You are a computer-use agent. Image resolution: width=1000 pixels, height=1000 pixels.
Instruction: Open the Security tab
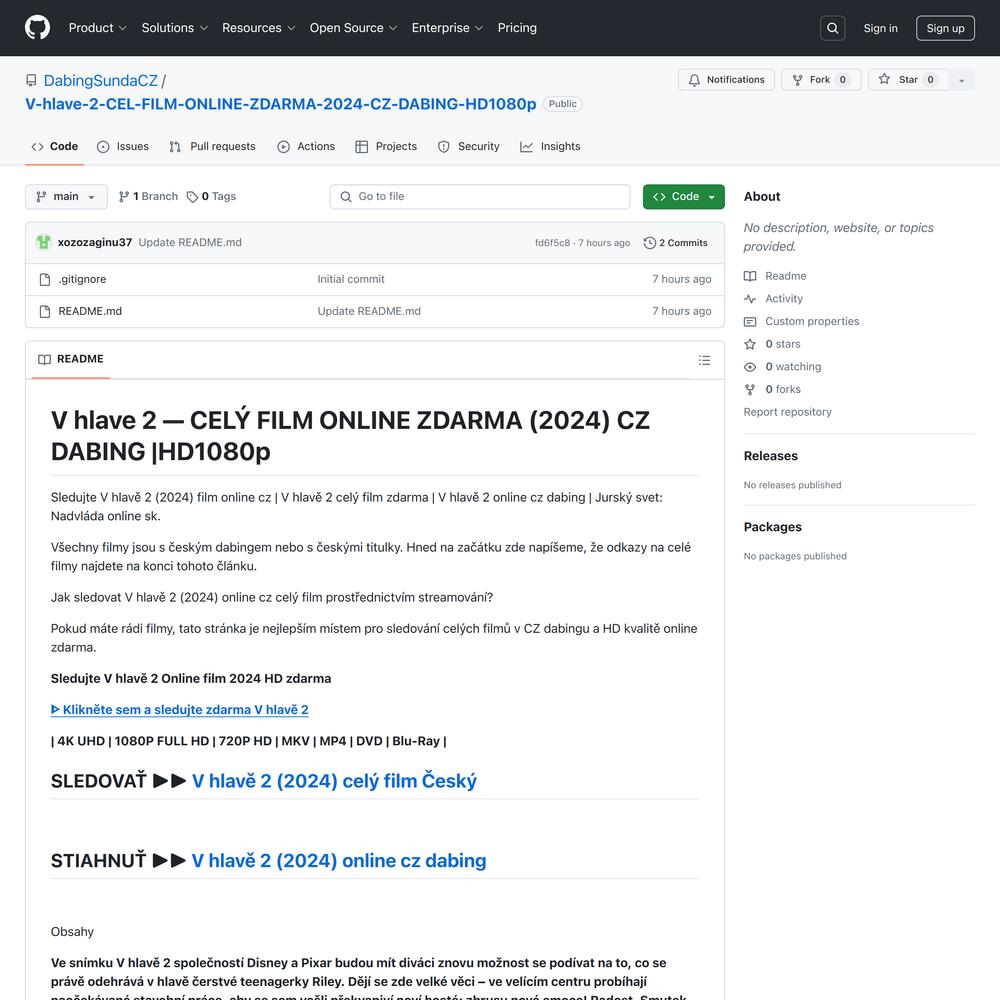(x=469, y=147)
